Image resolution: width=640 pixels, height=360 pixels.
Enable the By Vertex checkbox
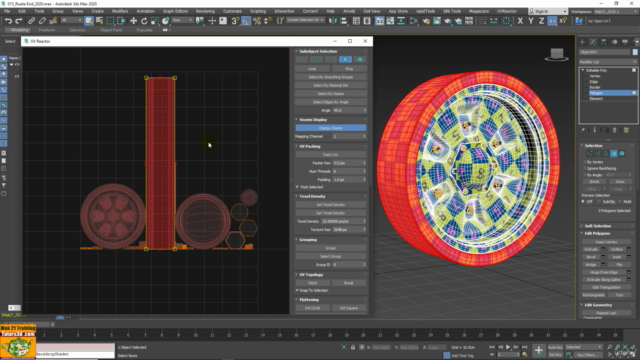(585, 162)
